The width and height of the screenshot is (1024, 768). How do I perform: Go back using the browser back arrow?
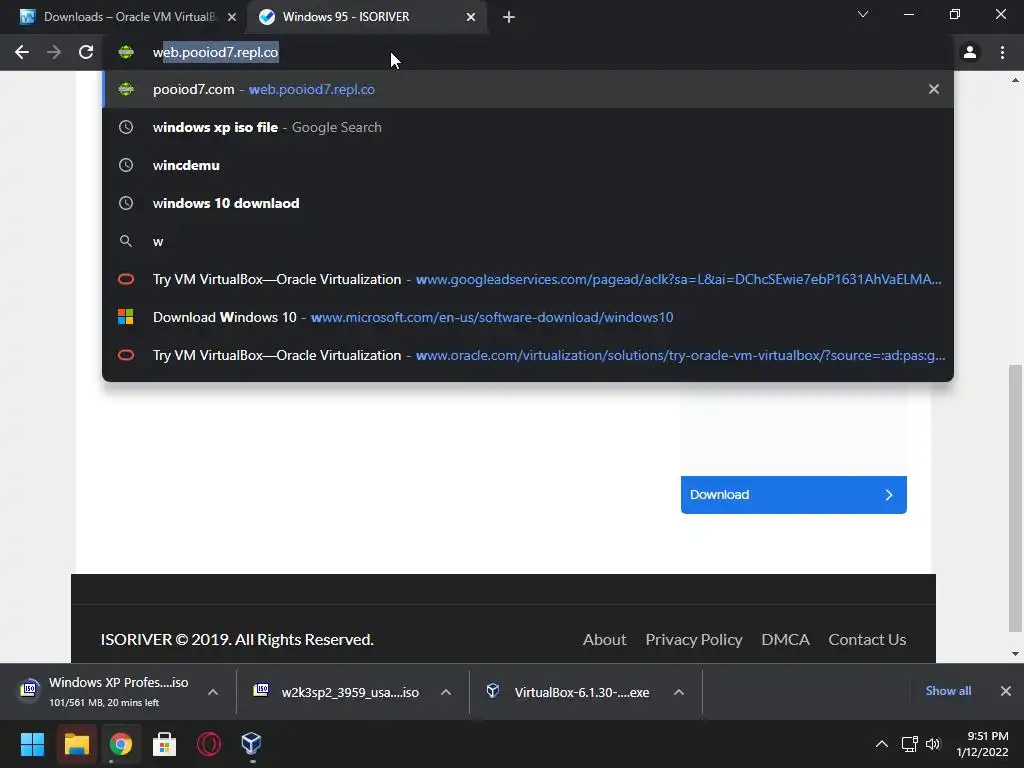pos(22,52)
